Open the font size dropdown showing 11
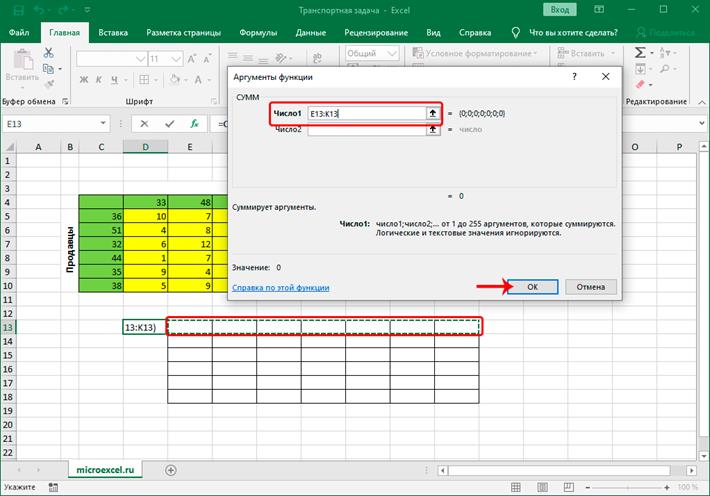Image resolution: width=710 pixels, height=496 pixels. 177,59
